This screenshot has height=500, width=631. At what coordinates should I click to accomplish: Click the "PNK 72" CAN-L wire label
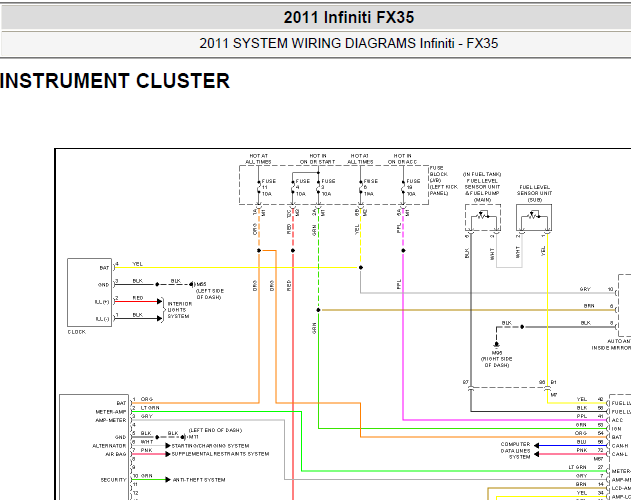pyautogui.click(x=590, y=450)
